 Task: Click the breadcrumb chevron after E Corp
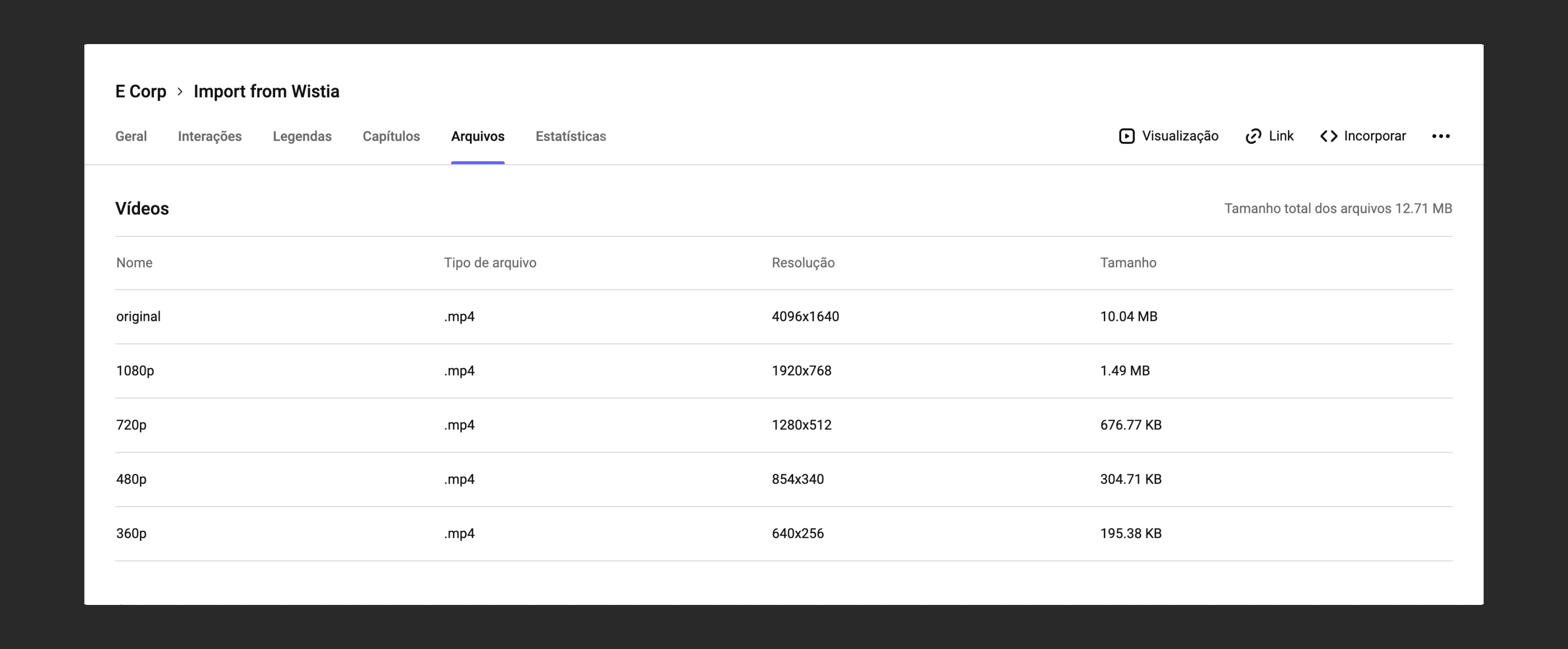180,92
